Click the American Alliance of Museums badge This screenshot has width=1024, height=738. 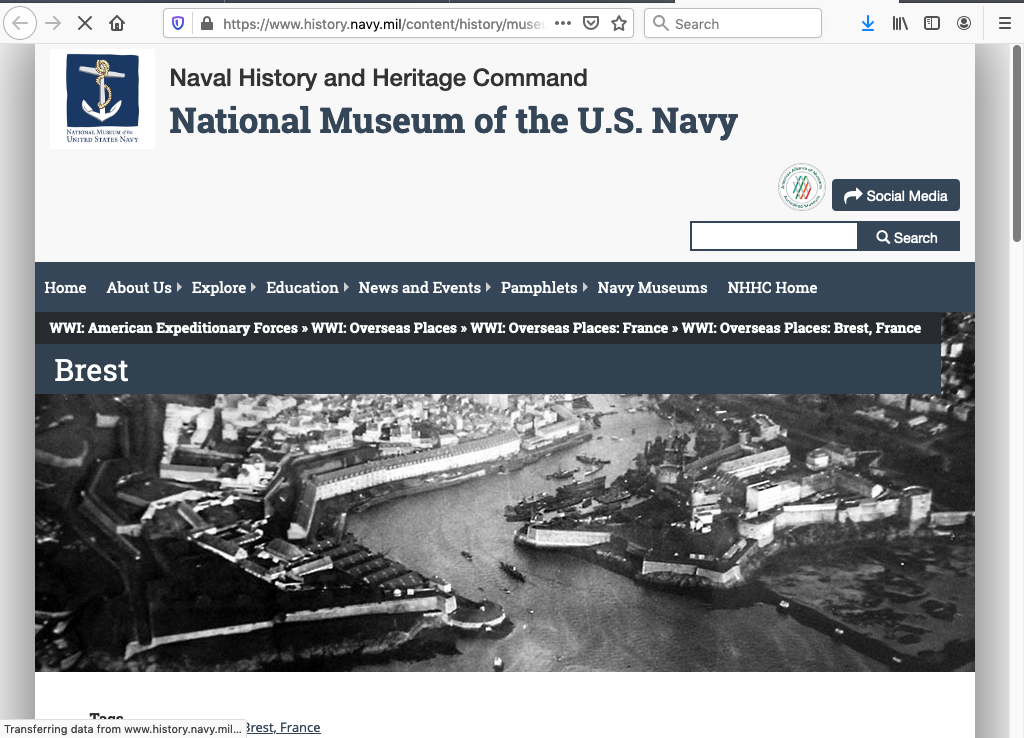pyautogui.click(x=801, y=188)
